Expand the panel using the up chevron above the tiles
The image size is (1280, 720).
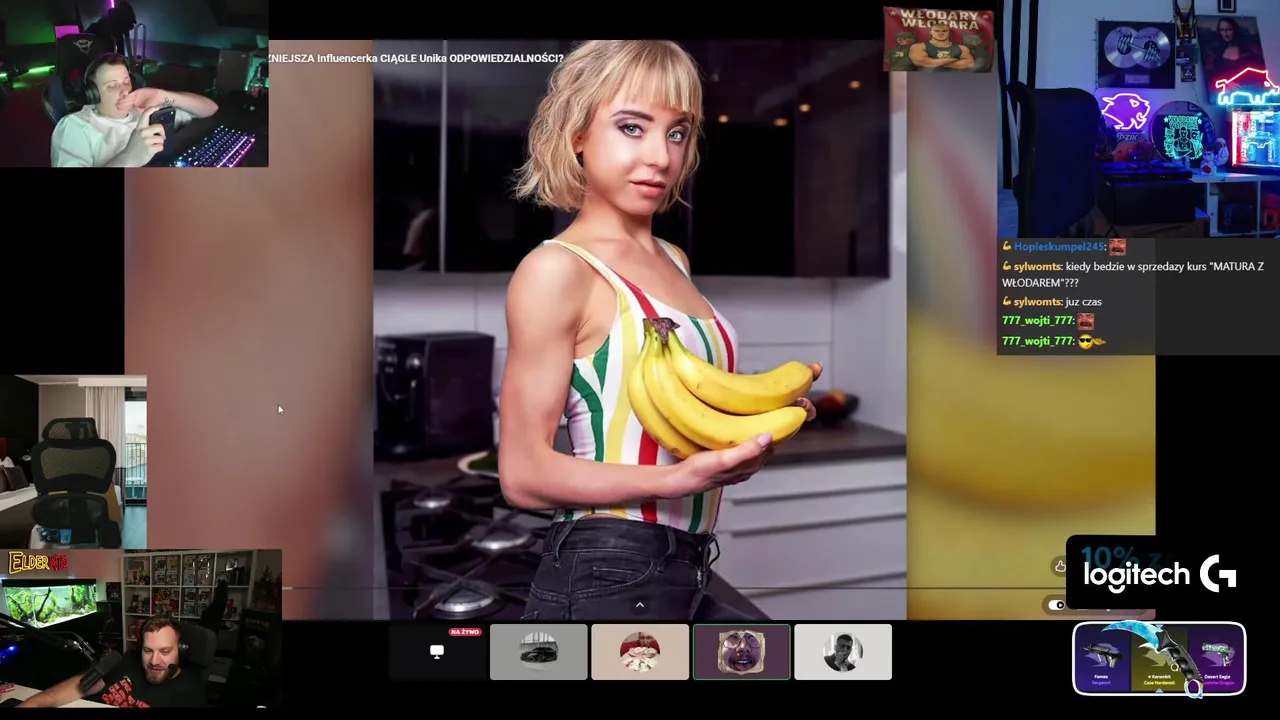tap(640, 605)
